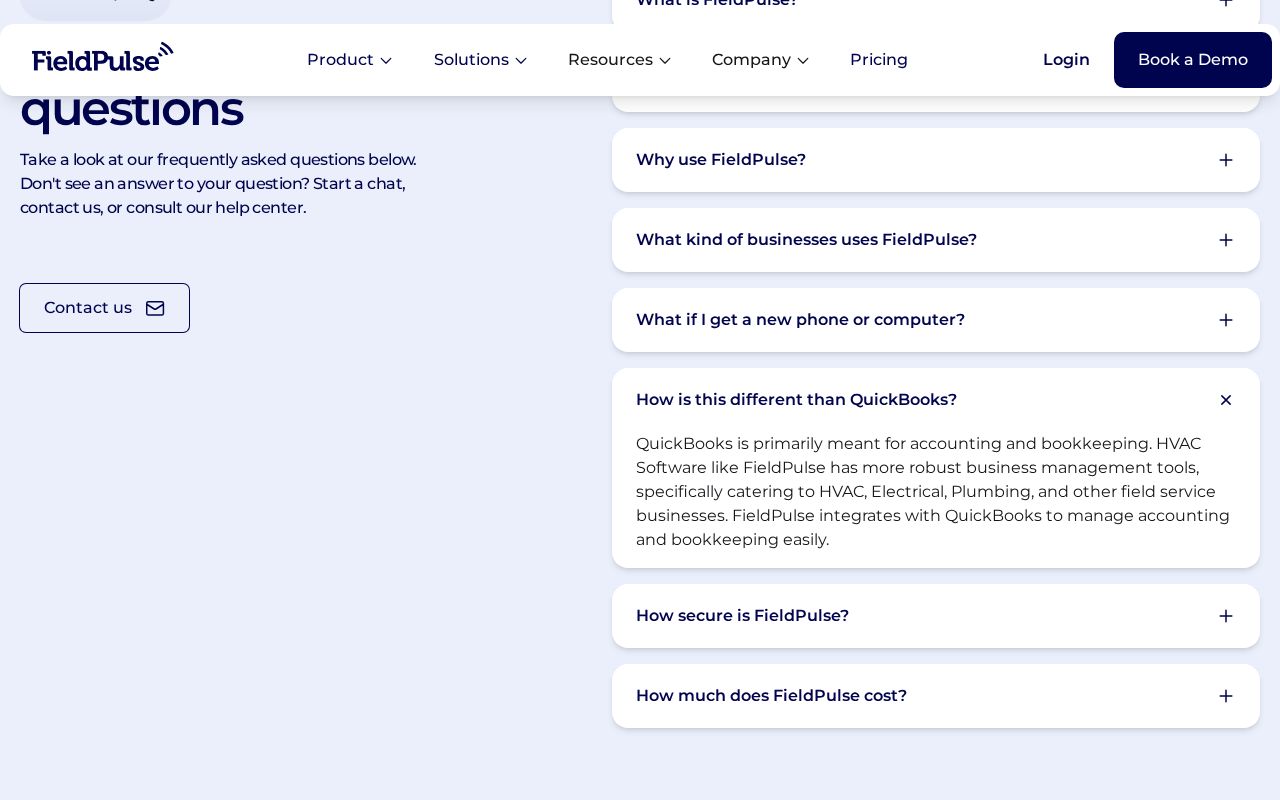
Task: Click plus icon beside How secure is FieldPulse
Action: tap(1225, 616)
